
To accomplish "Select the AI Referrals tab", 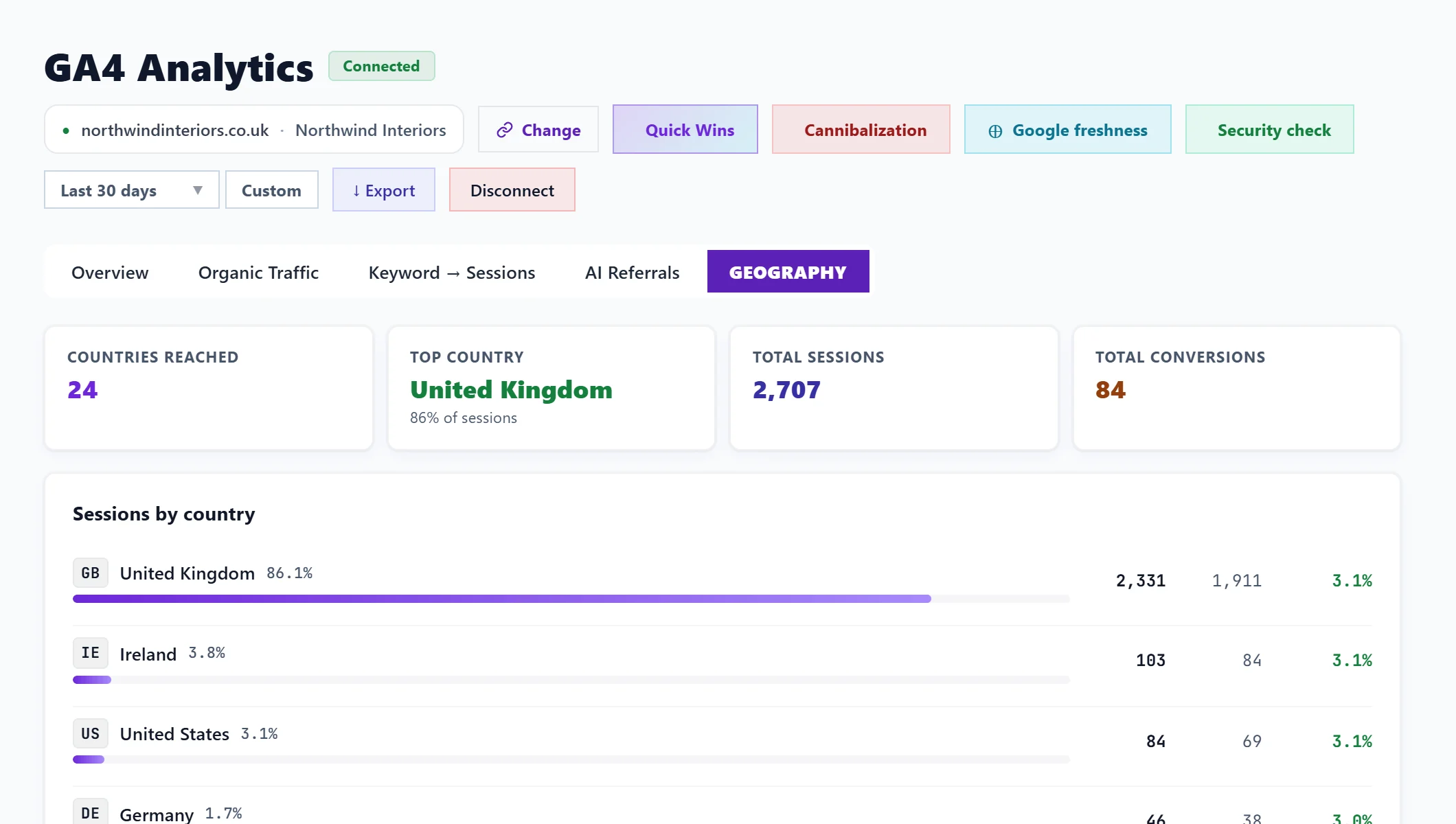I will point(632,273).
